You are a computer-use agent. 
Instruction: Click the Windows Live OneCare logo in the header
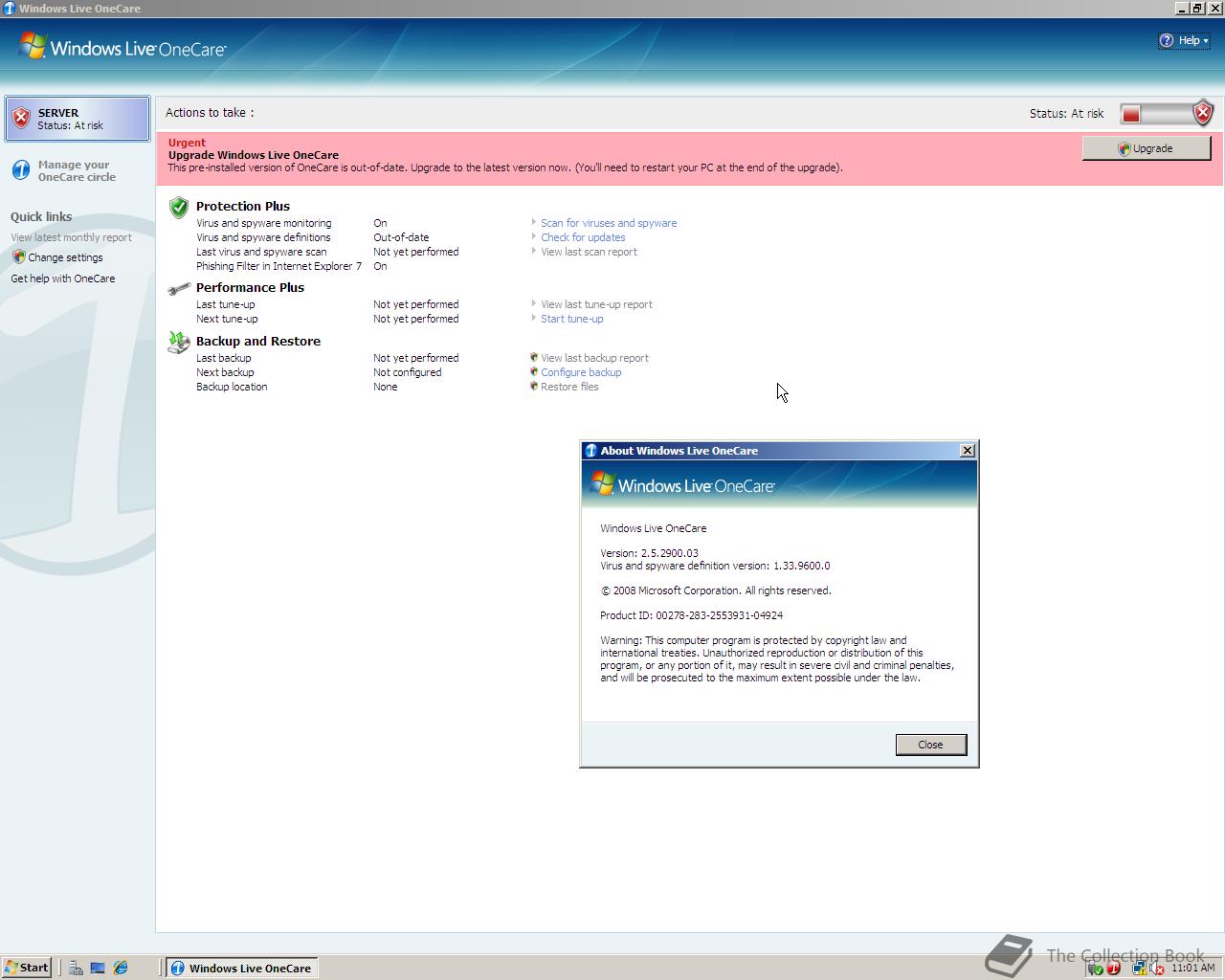click(x=122, y=47)
